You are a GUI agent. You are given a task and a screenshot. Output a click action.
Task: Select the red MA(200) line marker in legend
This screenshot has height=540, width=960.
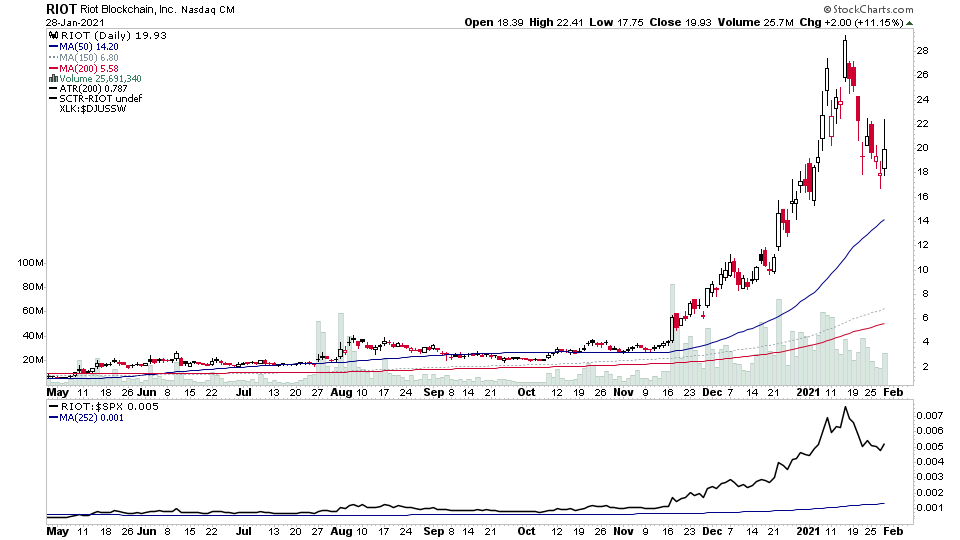(54, 69)
